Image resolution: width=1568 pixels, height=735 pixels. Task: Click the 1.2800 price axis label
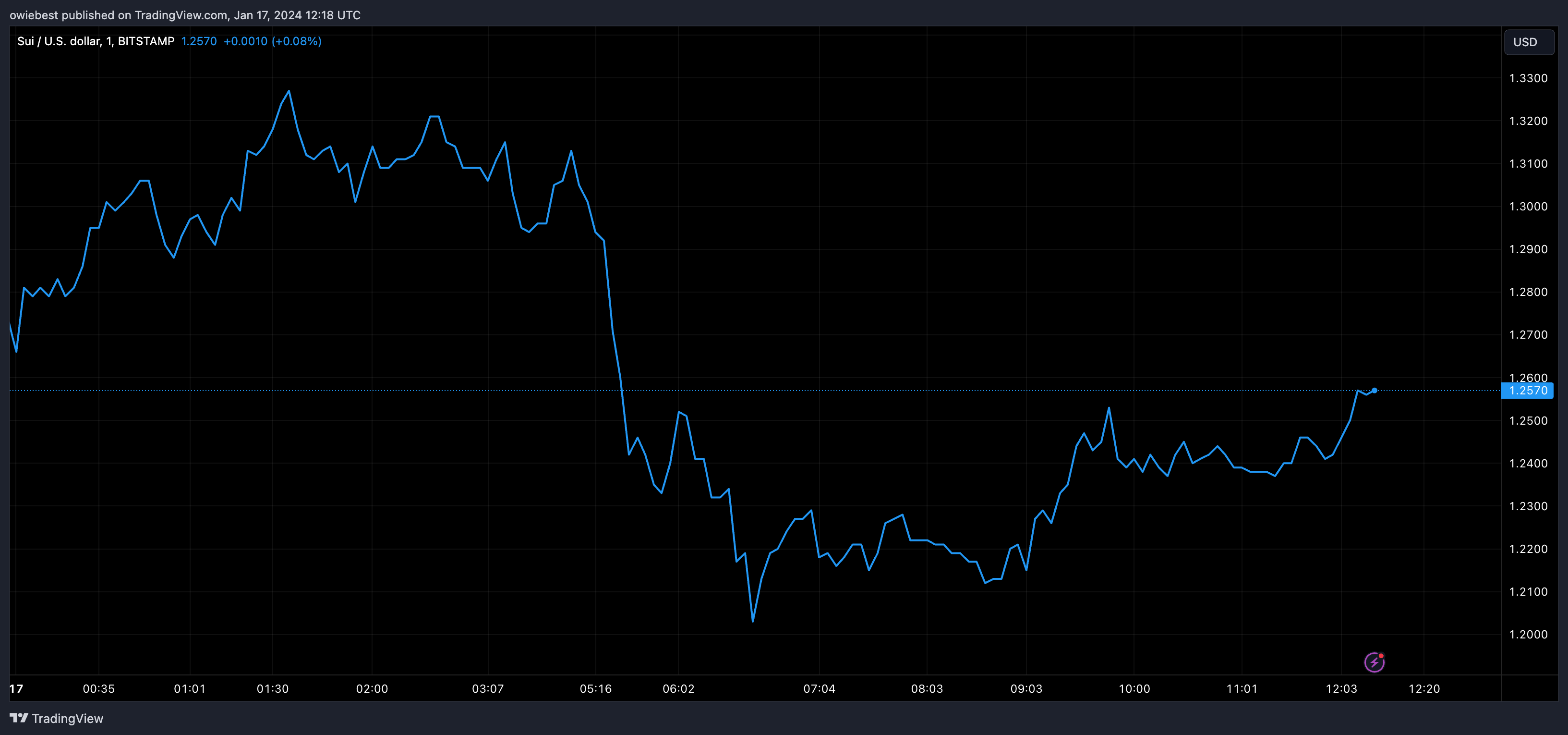coord(1528,292)
